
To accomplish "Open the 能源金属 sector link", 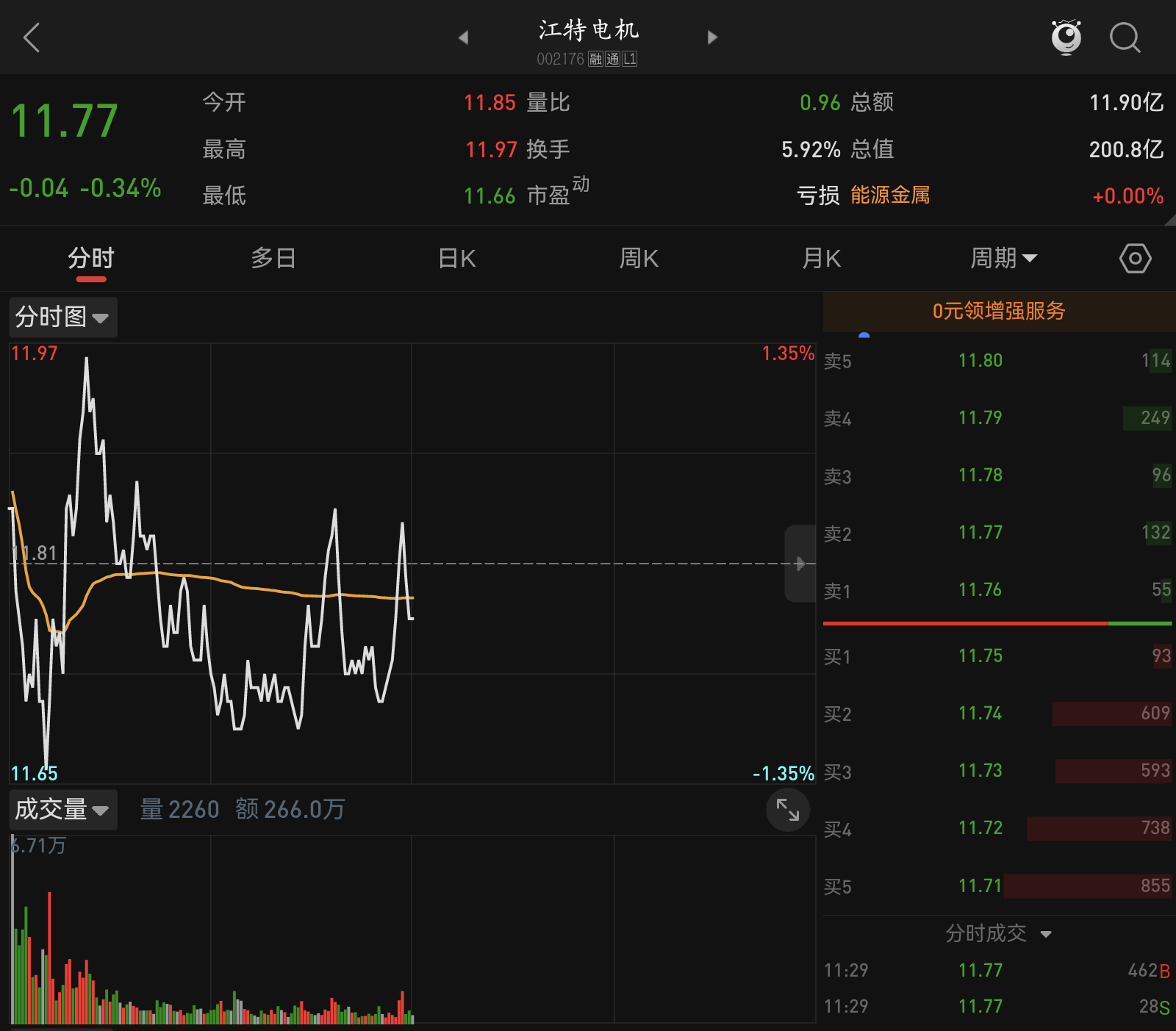I will coord(890,195).
